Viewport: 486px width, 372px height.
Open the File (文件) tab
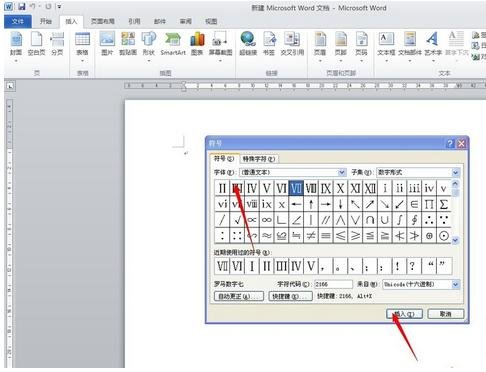click(18, 21)
